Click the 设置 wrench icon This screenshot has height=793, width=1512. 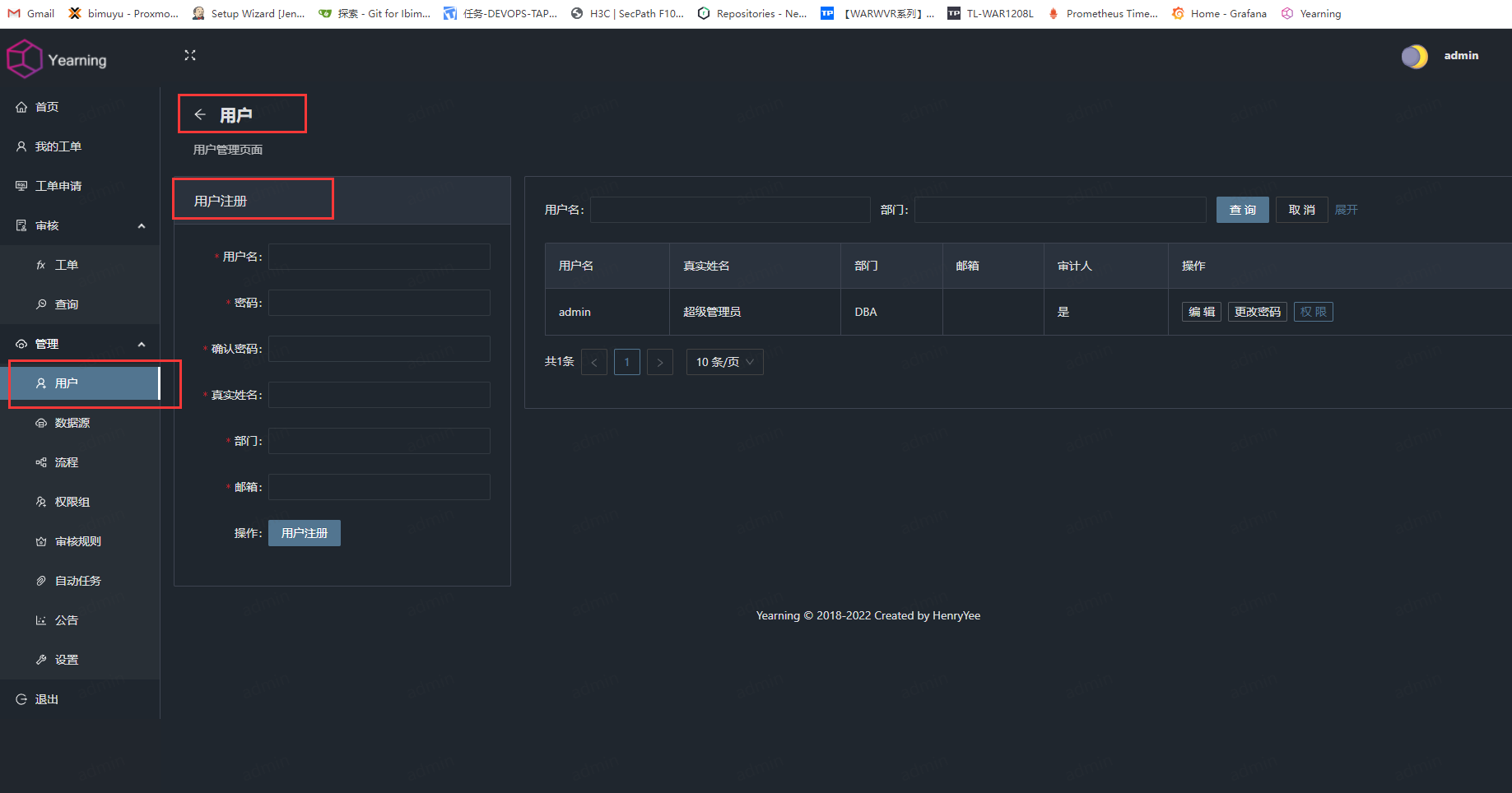[x=41, y=660]
